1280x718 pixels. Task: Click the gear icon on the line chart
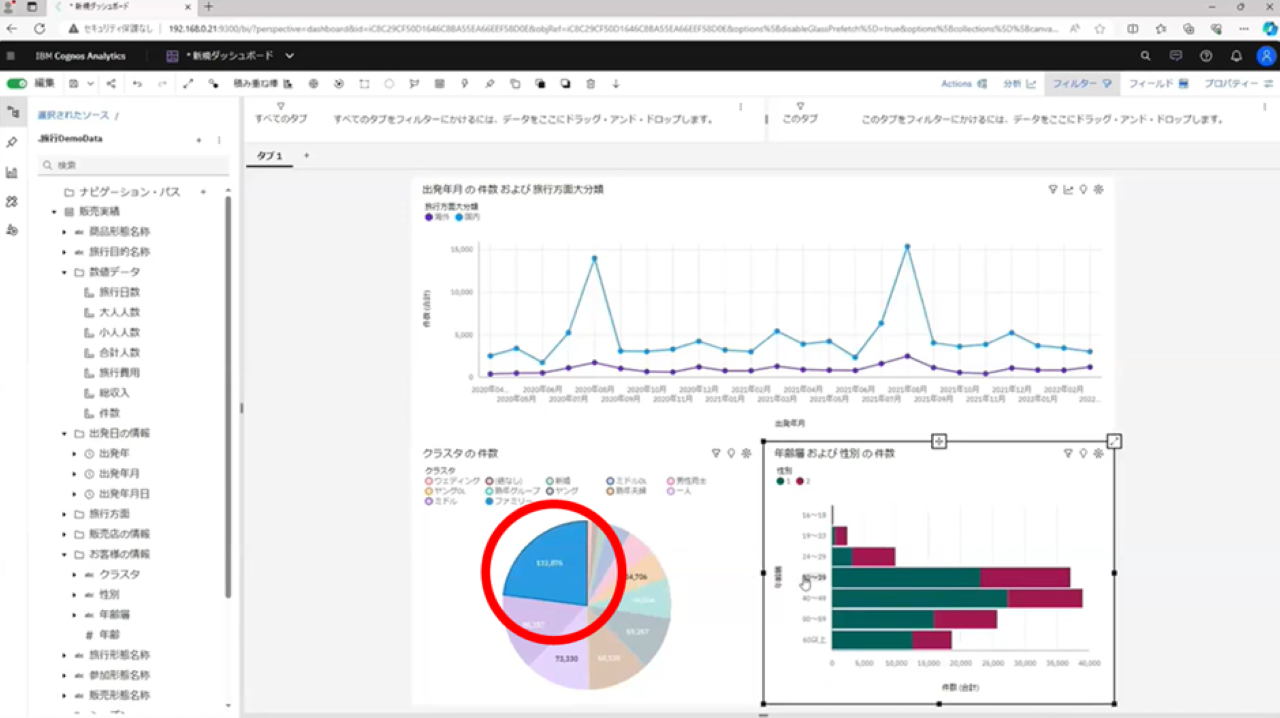click(1098, 189)
